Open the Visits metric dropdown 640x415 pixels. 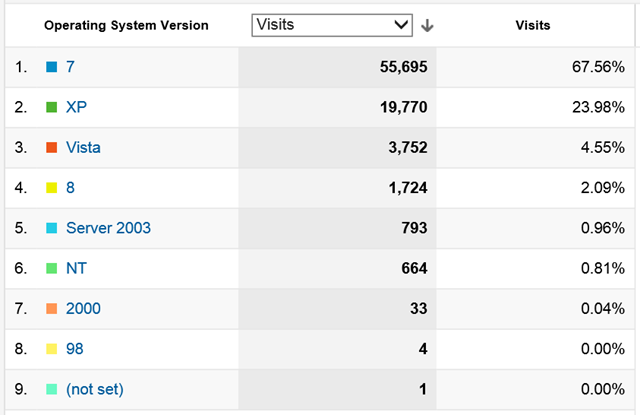coord(332,25)
